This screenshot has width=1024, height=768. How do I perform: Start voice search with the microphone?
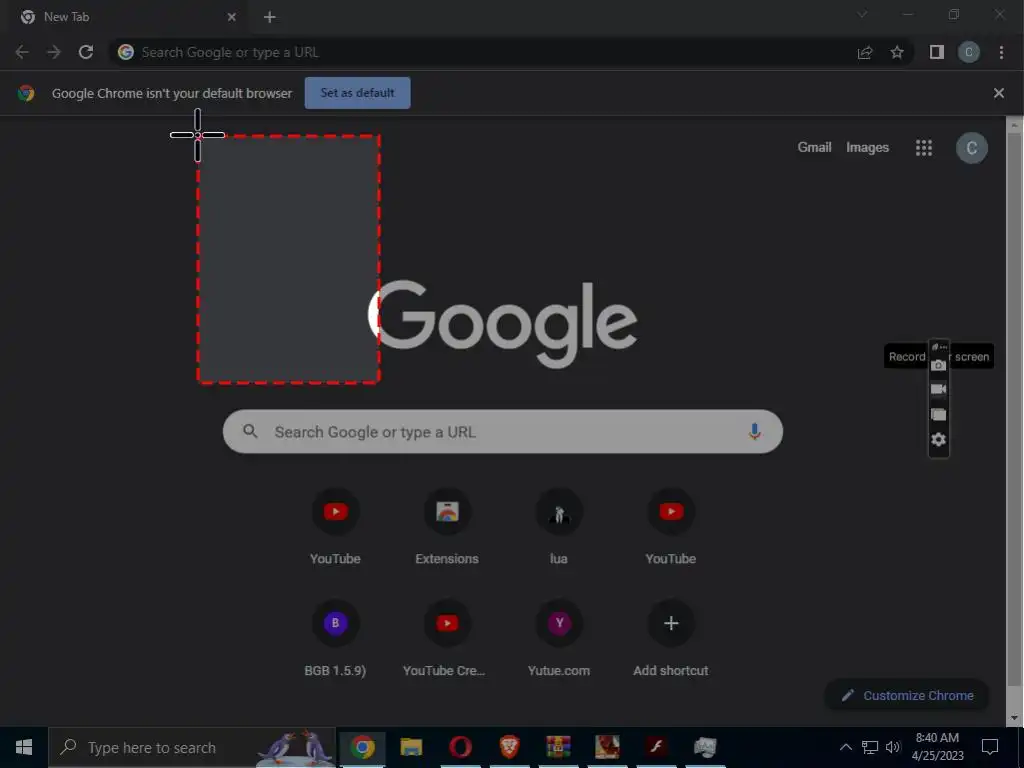click(754, 432)
